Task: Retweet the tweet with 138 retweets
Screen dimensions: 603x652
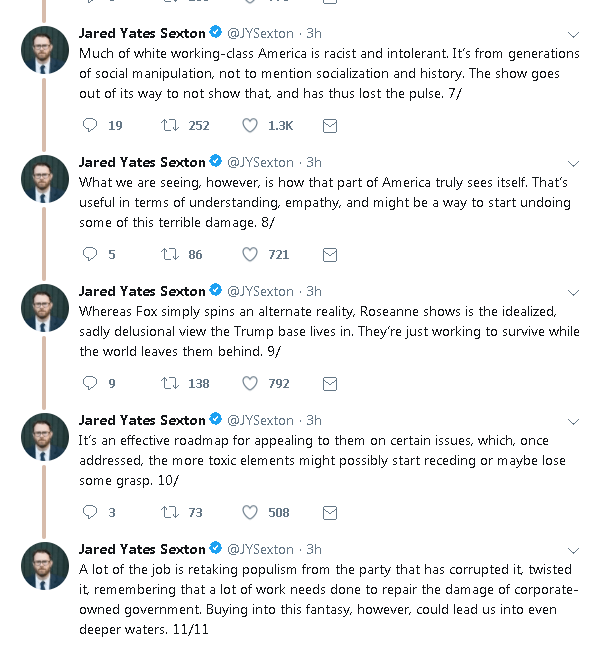Action: point(170,383)
